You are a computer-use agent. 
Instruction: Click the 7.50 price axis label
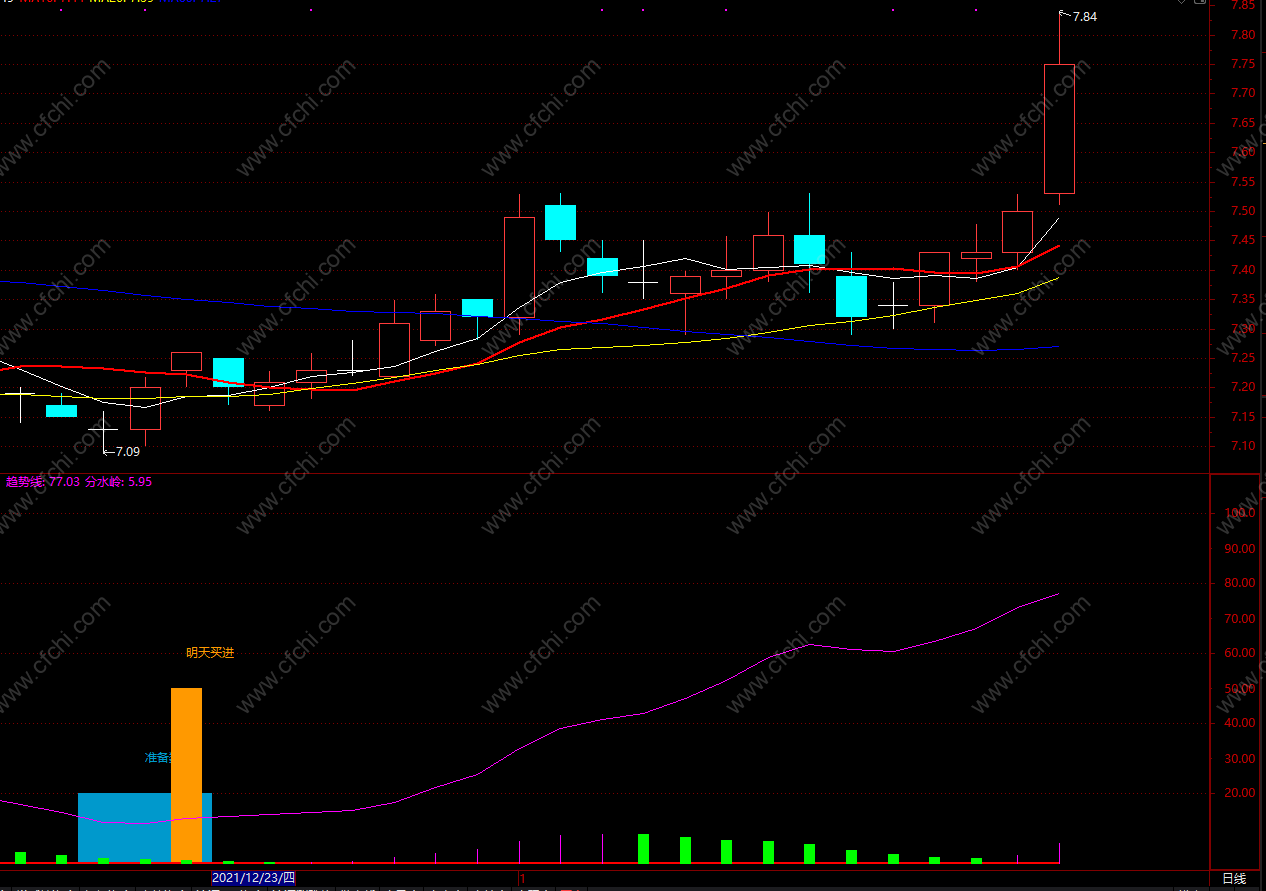[x=1243, y=211]
